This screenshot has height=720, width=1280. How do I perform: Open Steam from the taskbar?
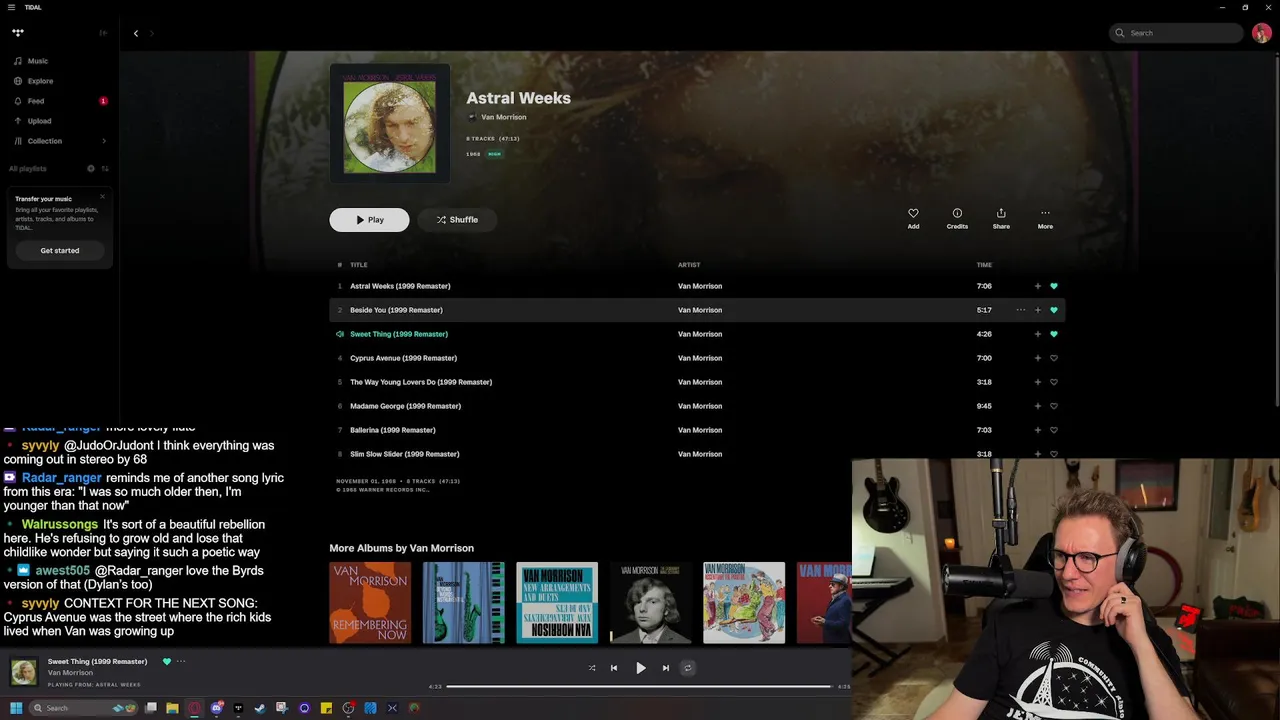tap(260, 708)
